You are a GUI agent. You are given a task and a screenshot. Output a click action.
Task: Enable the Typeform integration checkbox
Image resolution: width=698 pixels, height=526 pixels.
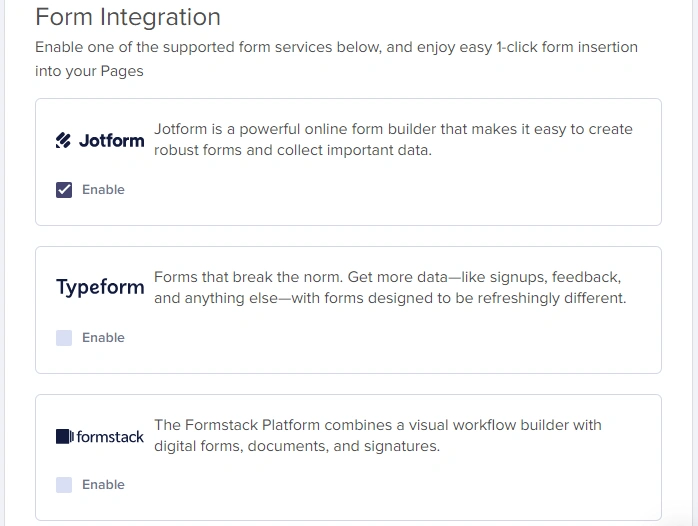click(x=64, y=338)
